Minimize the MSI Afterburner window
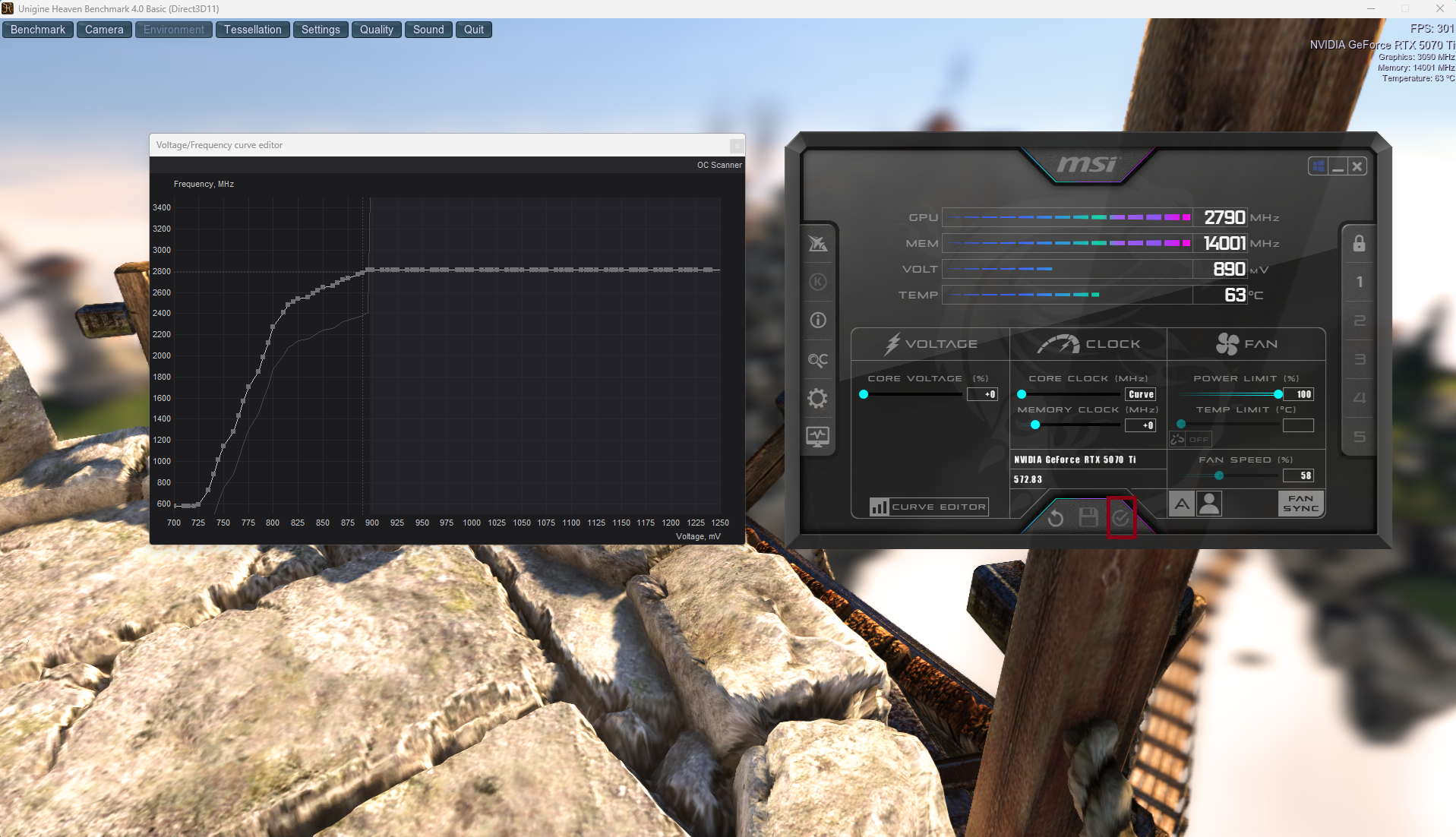Screen dimensions: 1456x837 [1338, 166]
